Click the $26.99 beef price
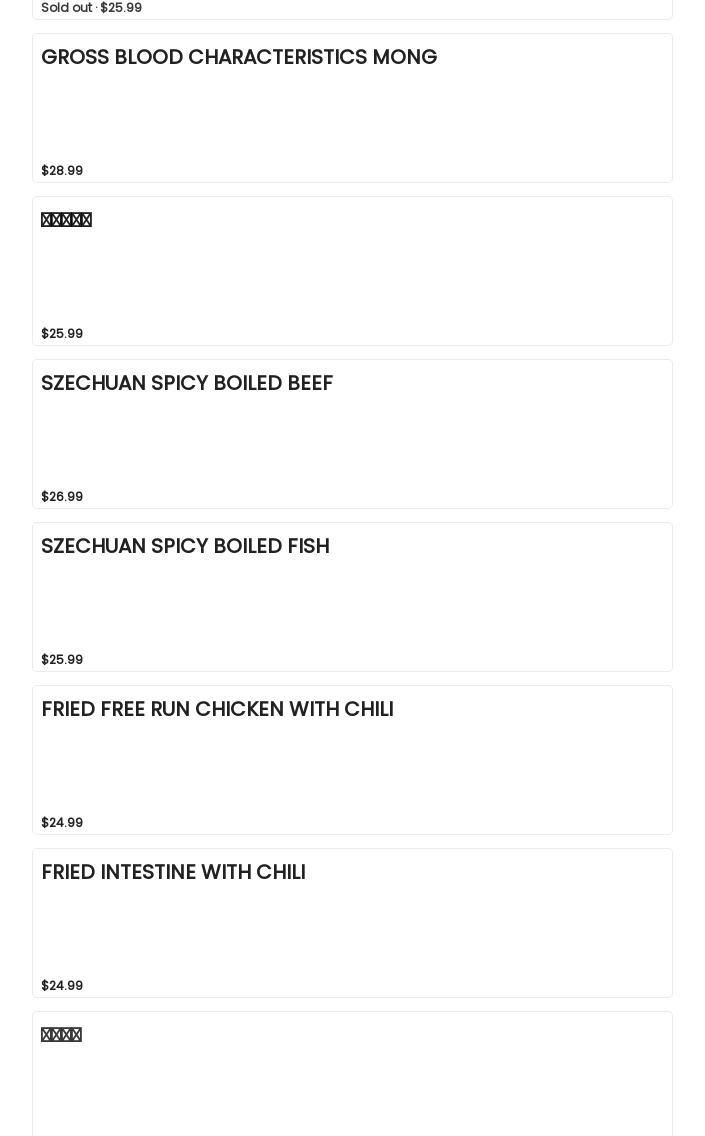Viewport: 705px width, 1136px height. (x=62, y=497)
